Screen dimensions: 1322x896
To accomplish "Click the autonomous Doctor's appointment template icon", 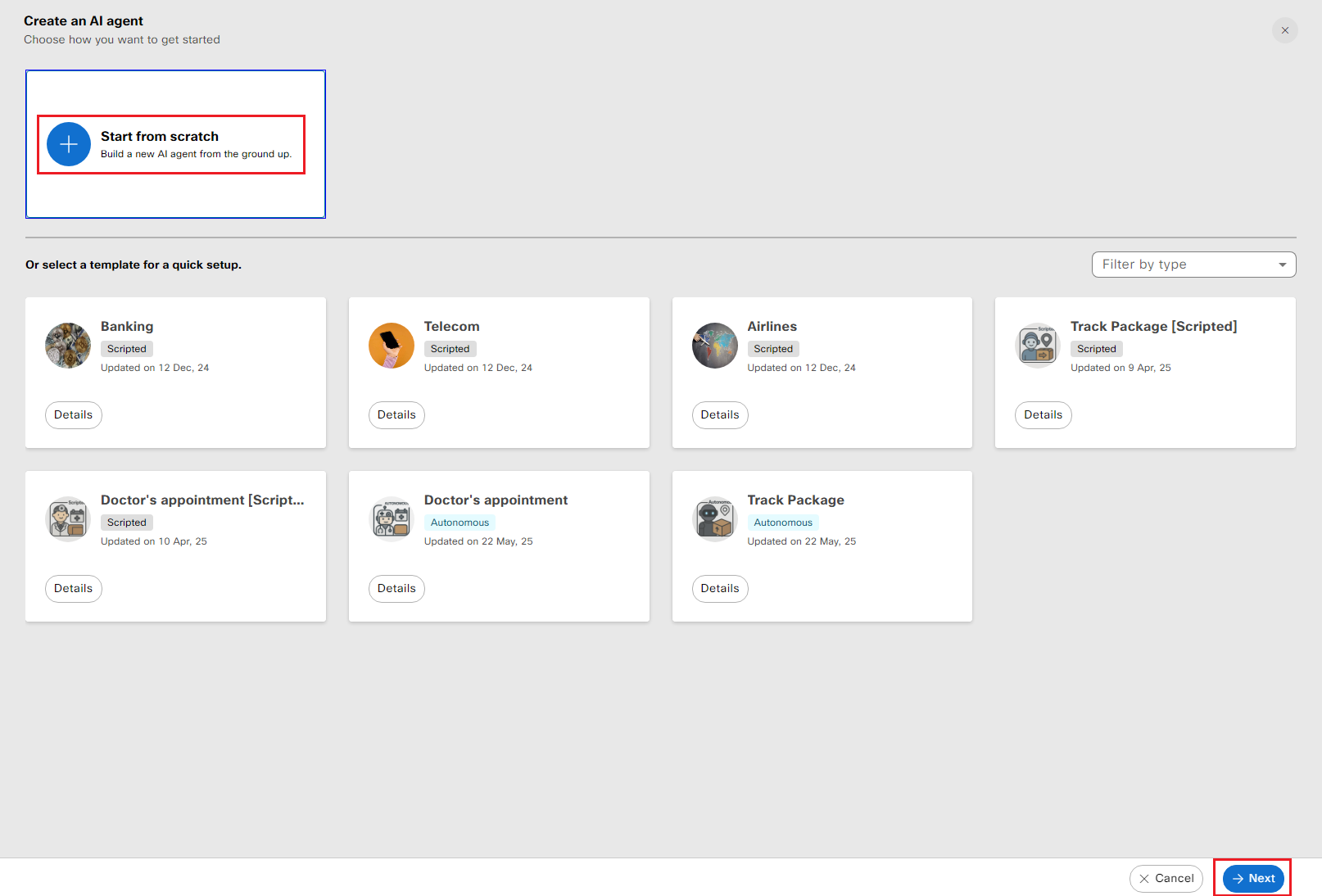I will 392,519.
